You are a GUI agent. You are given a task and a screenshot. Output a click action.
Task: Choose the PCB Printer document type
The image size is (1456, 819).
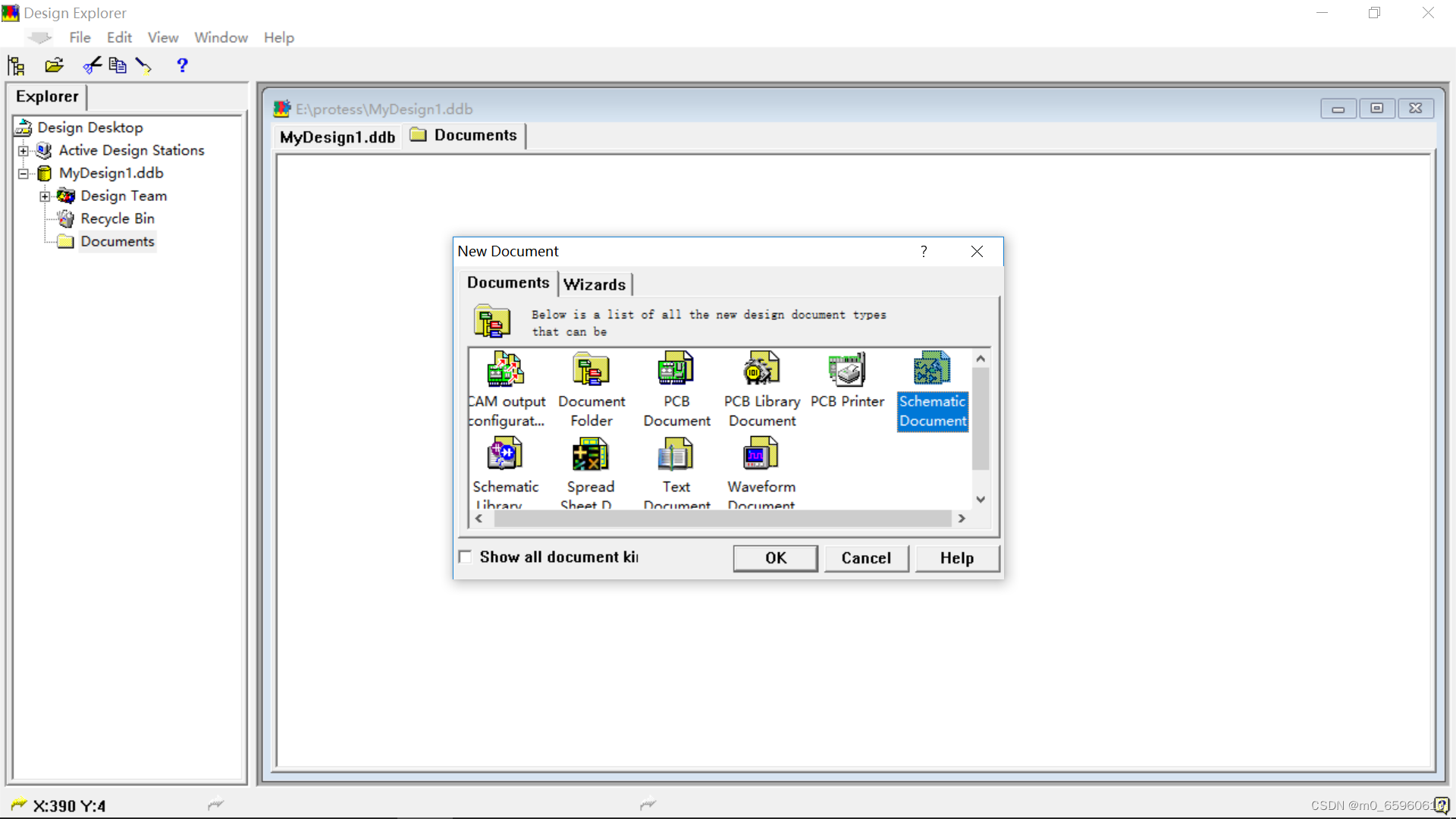846,369
